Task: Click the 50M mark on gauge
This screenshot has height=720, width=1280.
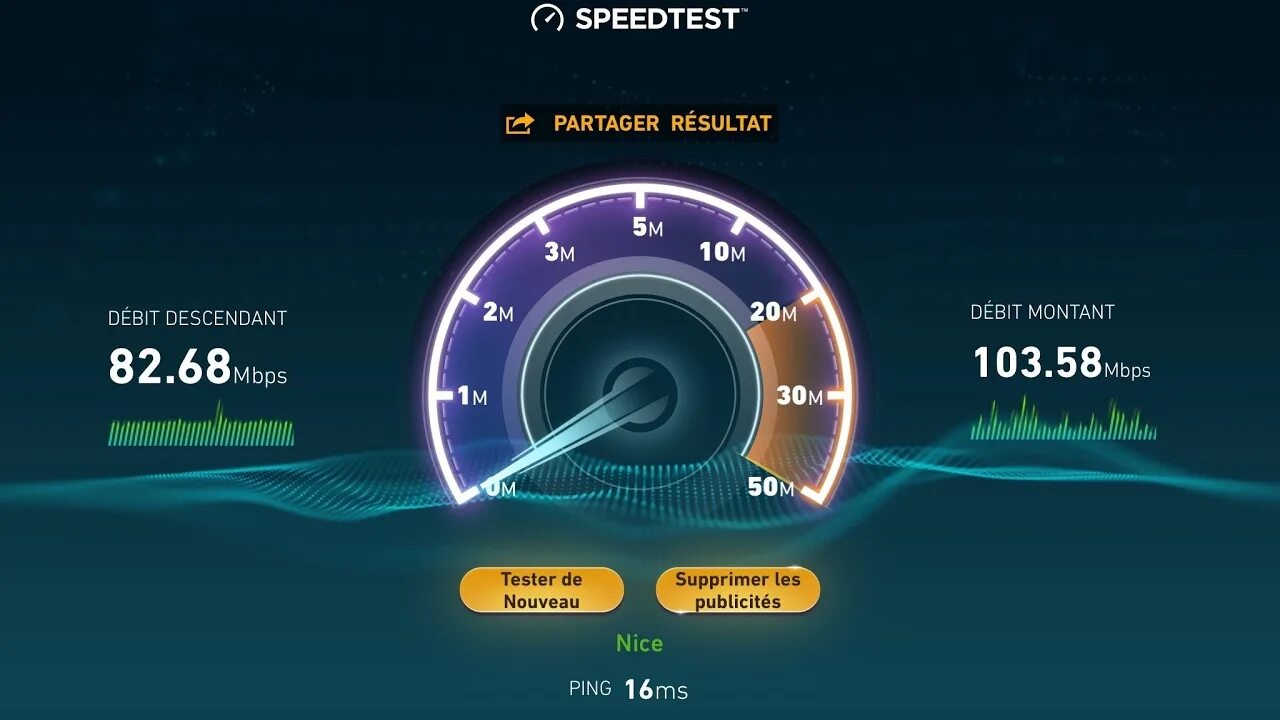Action: point(771,488)
